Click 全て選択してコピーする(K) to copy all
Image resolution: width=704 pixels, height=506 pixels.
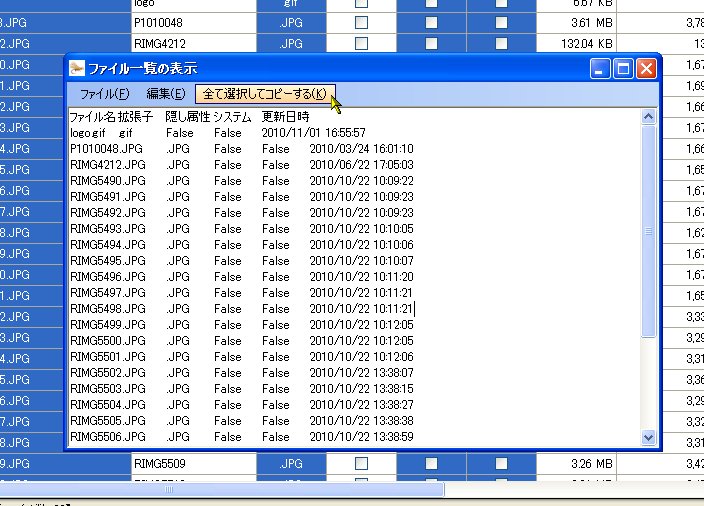pos(265,94)
